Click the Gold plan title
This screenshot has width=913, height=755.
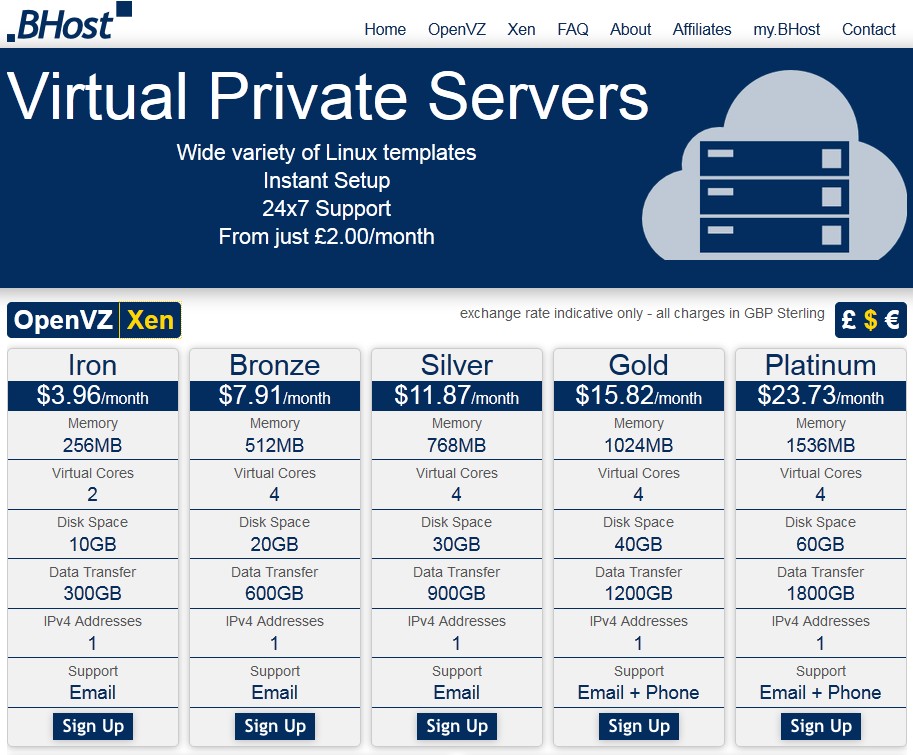(639, 365)
